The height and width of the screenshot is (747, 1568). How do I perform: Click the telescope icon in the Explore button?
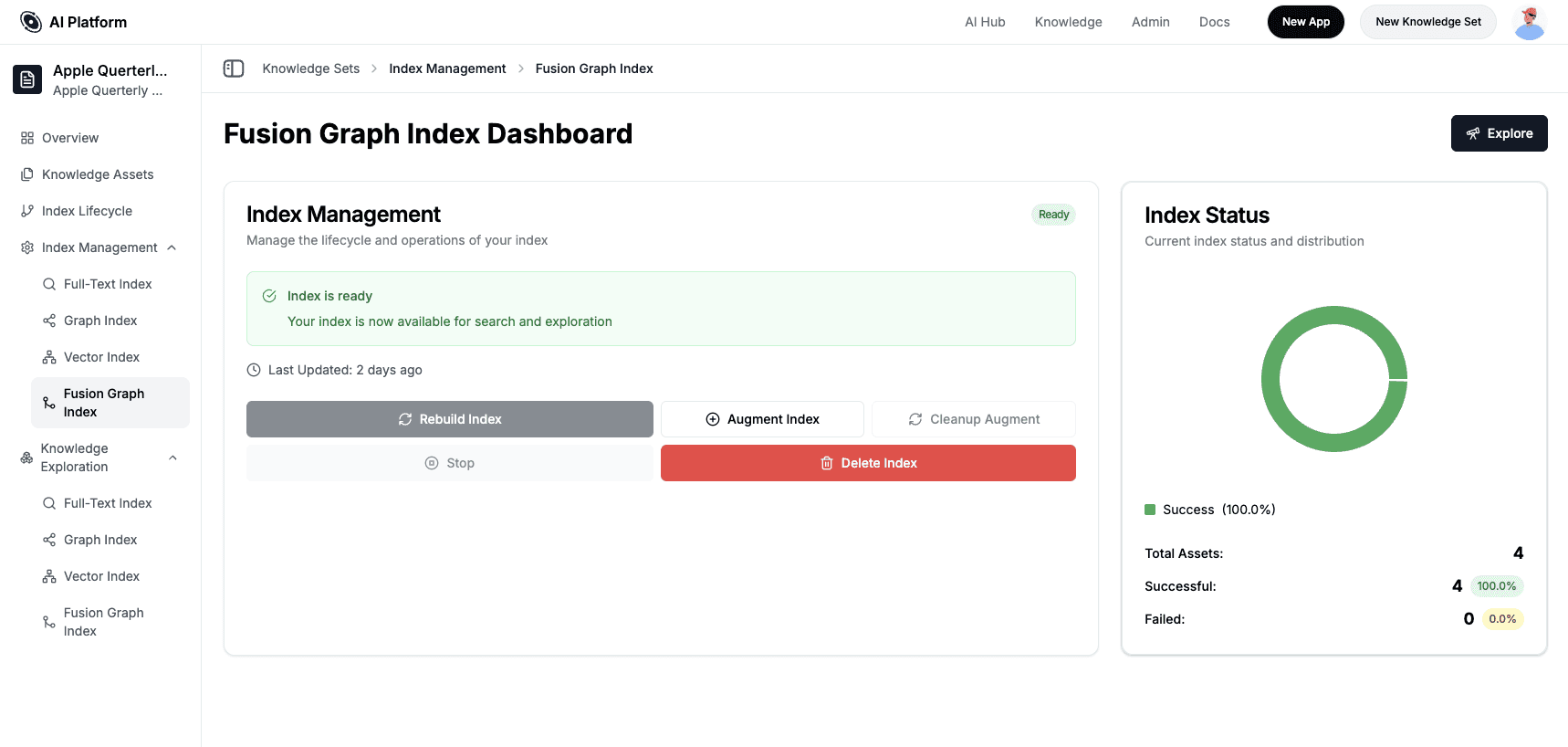[x=1473, y=133]
